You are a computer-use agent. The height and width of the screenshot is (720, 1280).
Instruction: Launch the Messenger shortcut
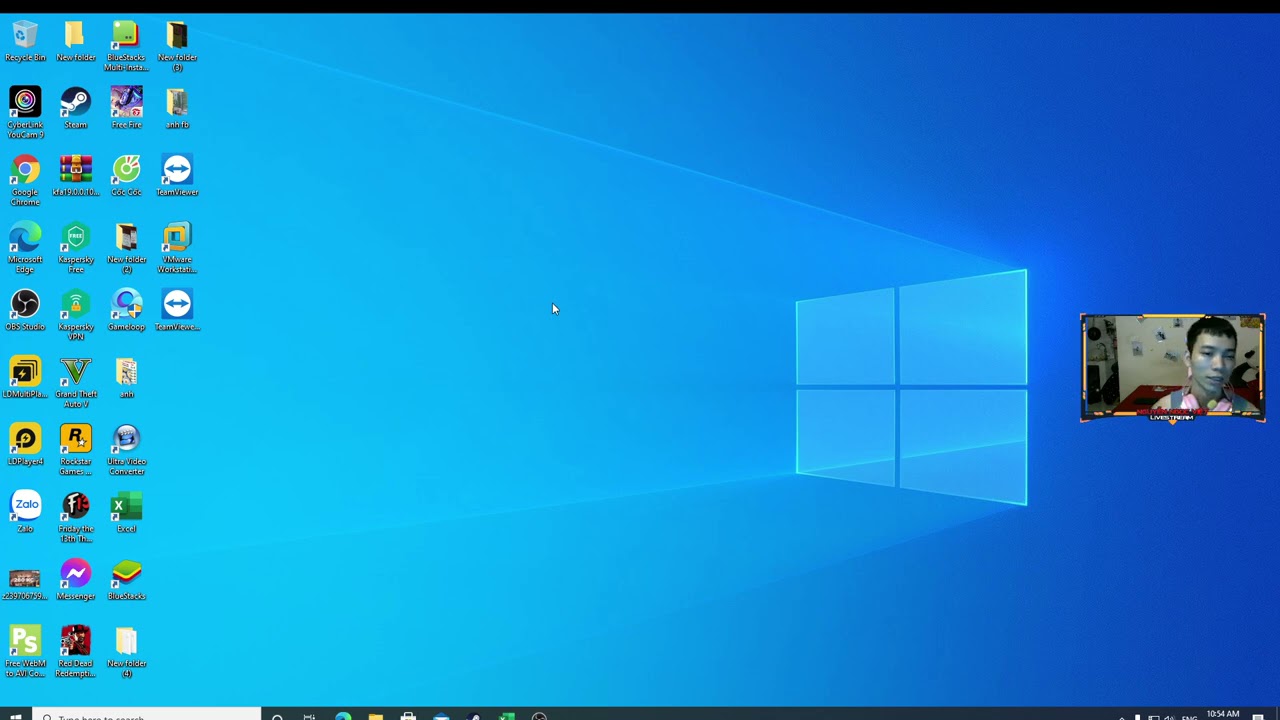point(76,579)
